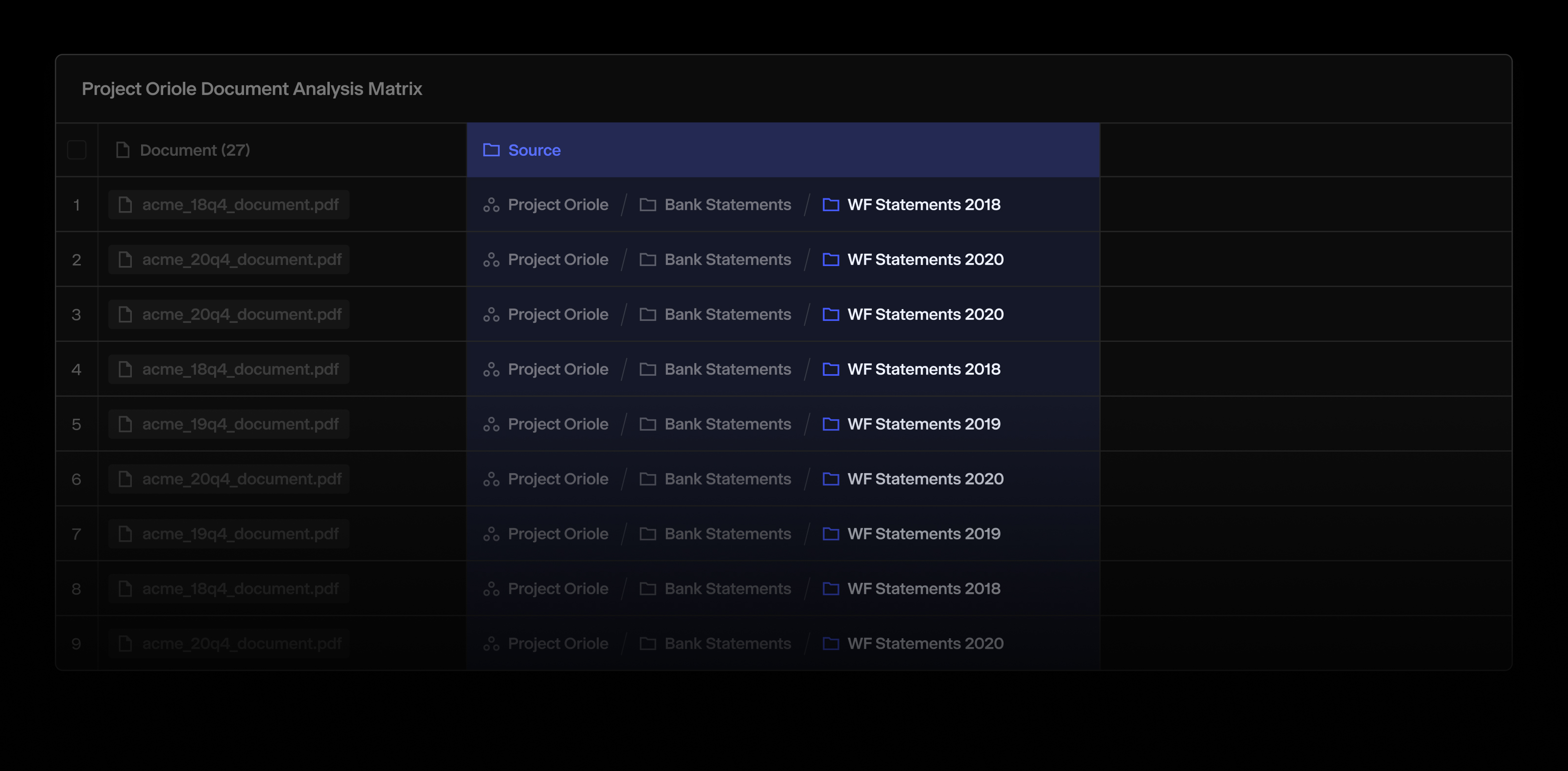
Task: Open Project Oriole breadcrumb in row 5
Action: (x=558, y=424)
